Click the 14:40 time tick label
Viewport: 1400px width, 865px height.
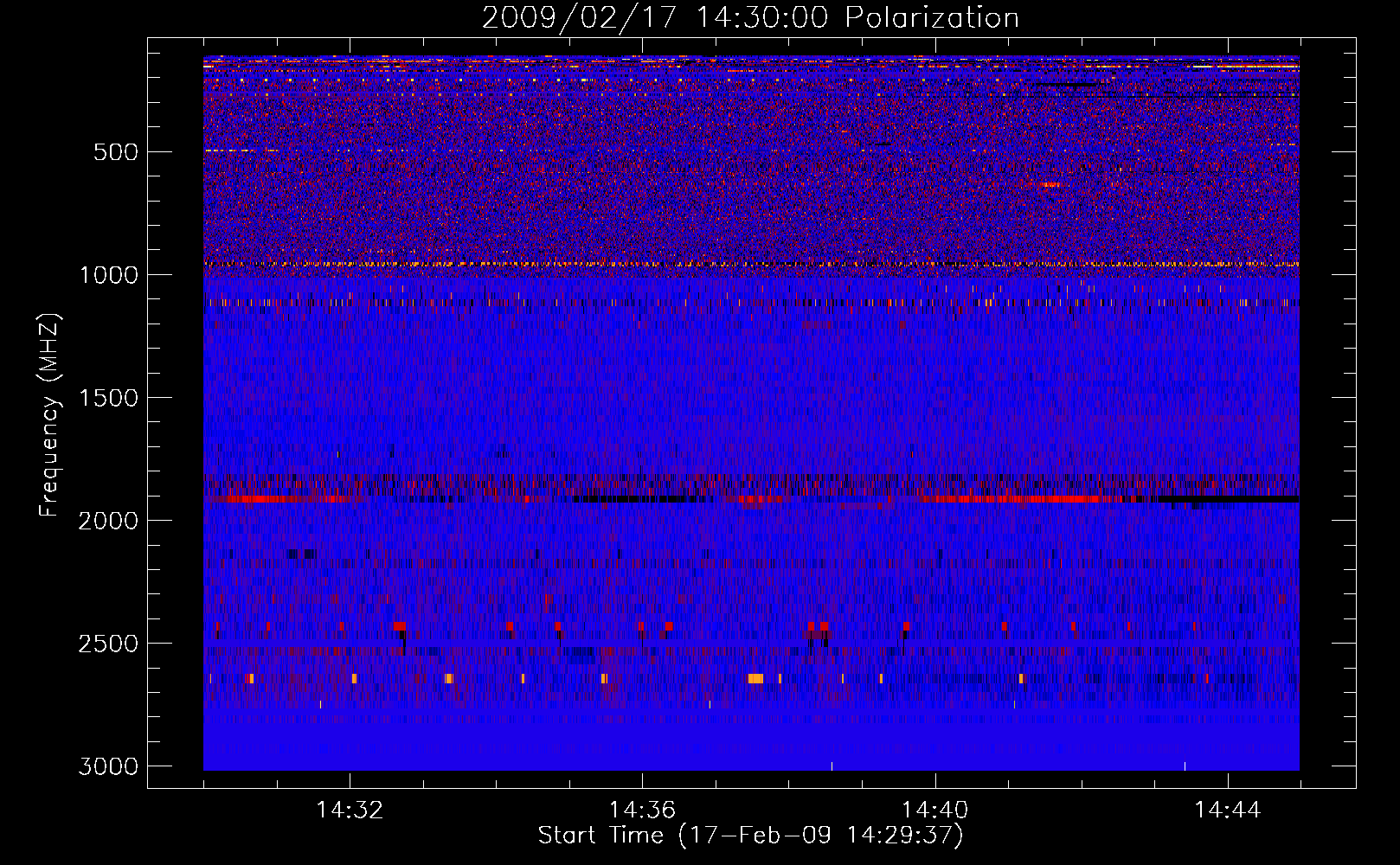tap(934, 811)
